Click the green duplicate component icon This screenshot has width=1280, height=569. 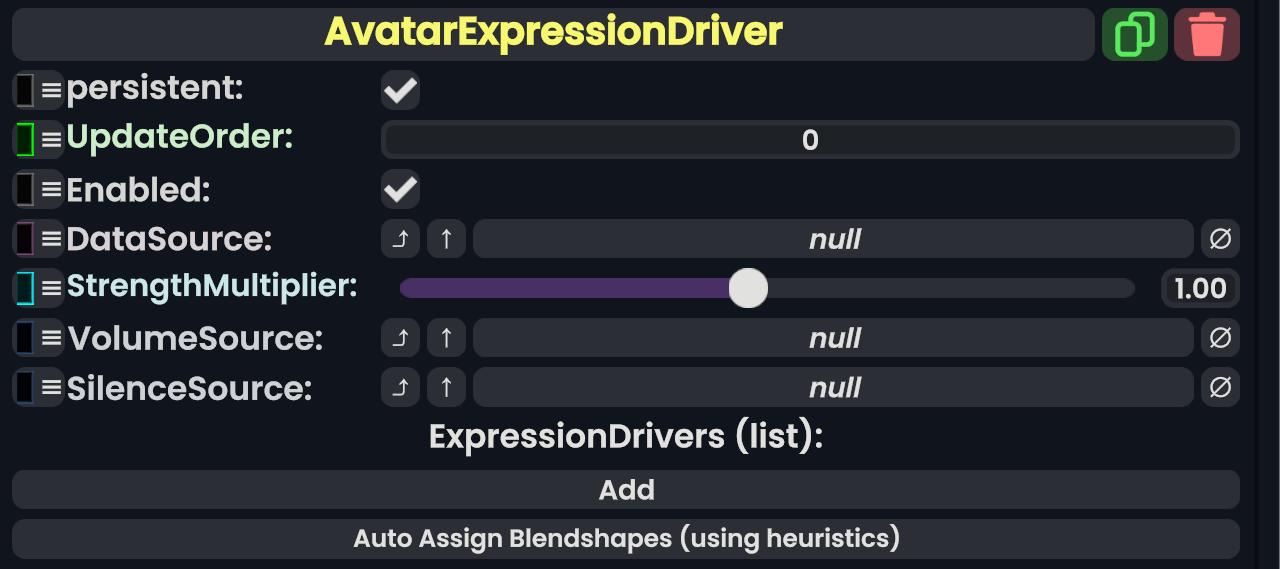coord(1134,35)
